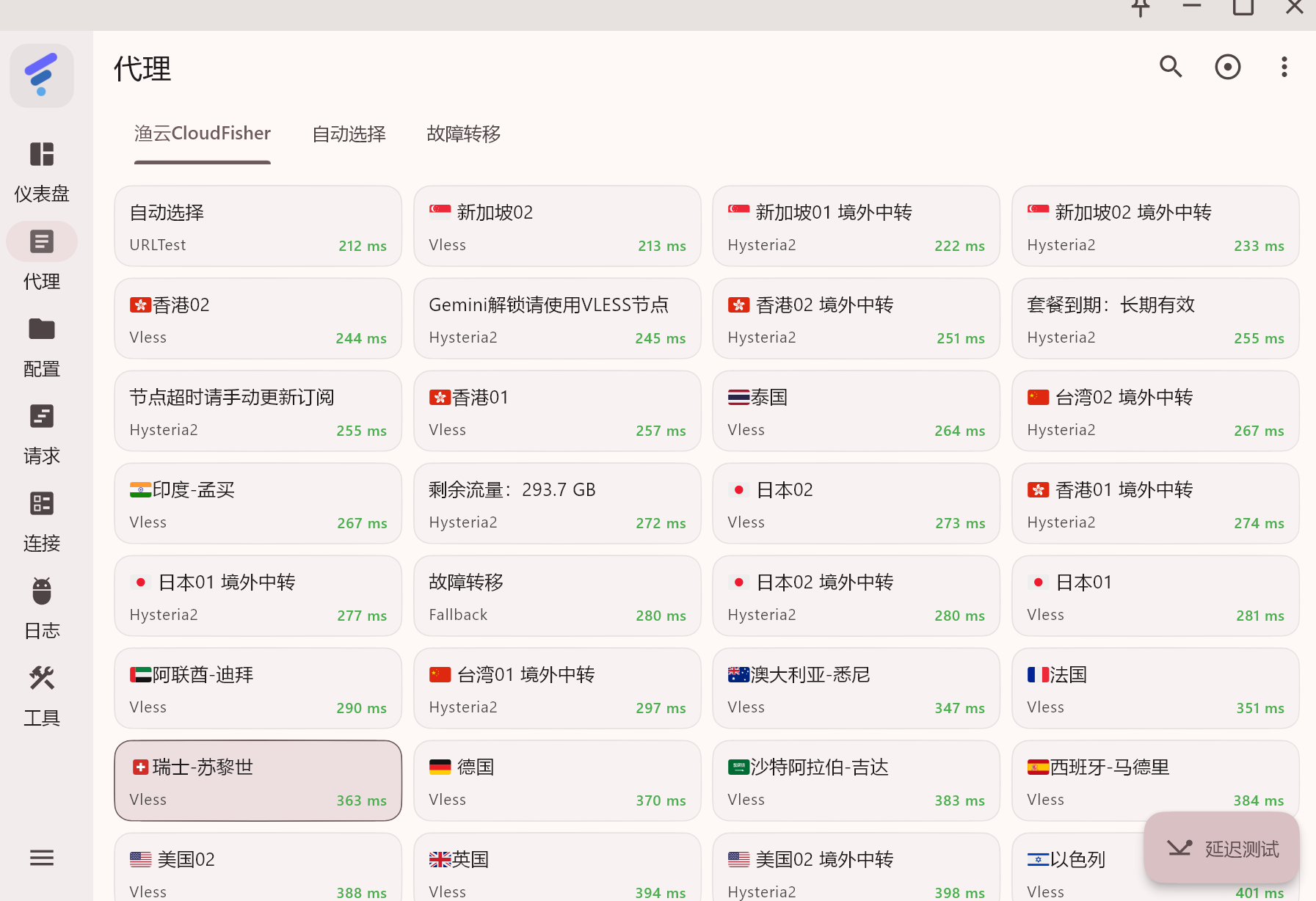Select the 香港02 境外中转 node card
Image resolution: width=1316 pixels, height=901 pixels.
coord(856,318)
